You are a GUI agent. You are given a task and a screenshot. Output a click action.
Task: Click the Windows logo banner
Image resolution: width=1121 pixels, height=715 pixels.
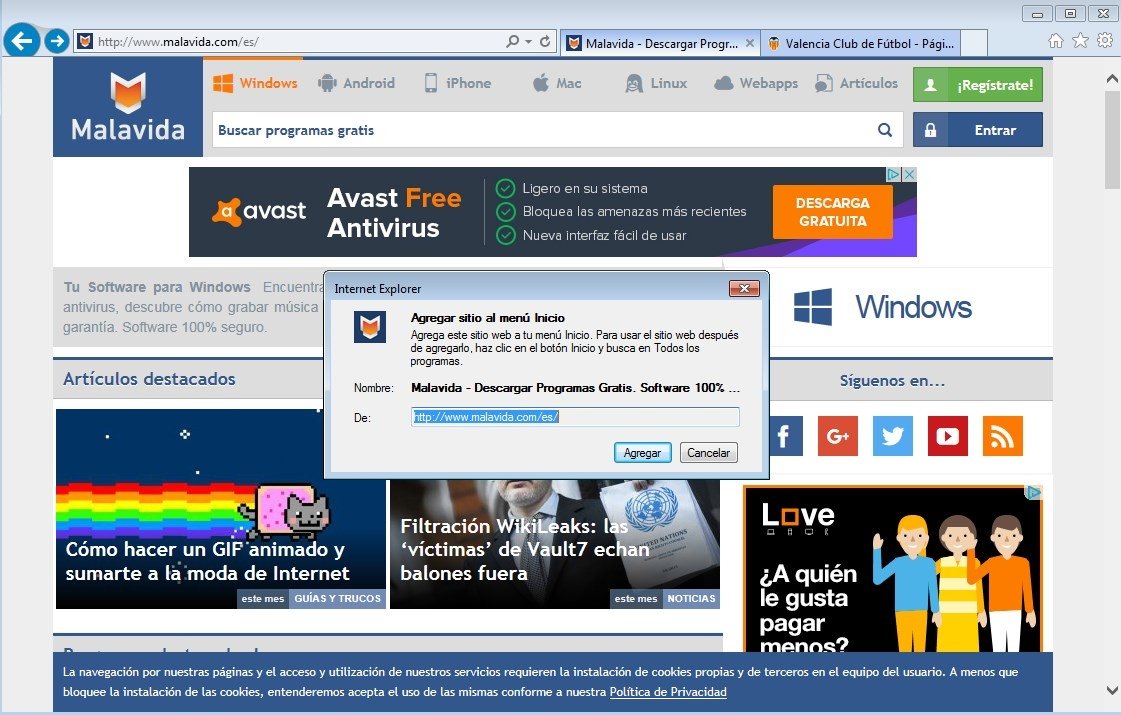click(x=883, y=307)
